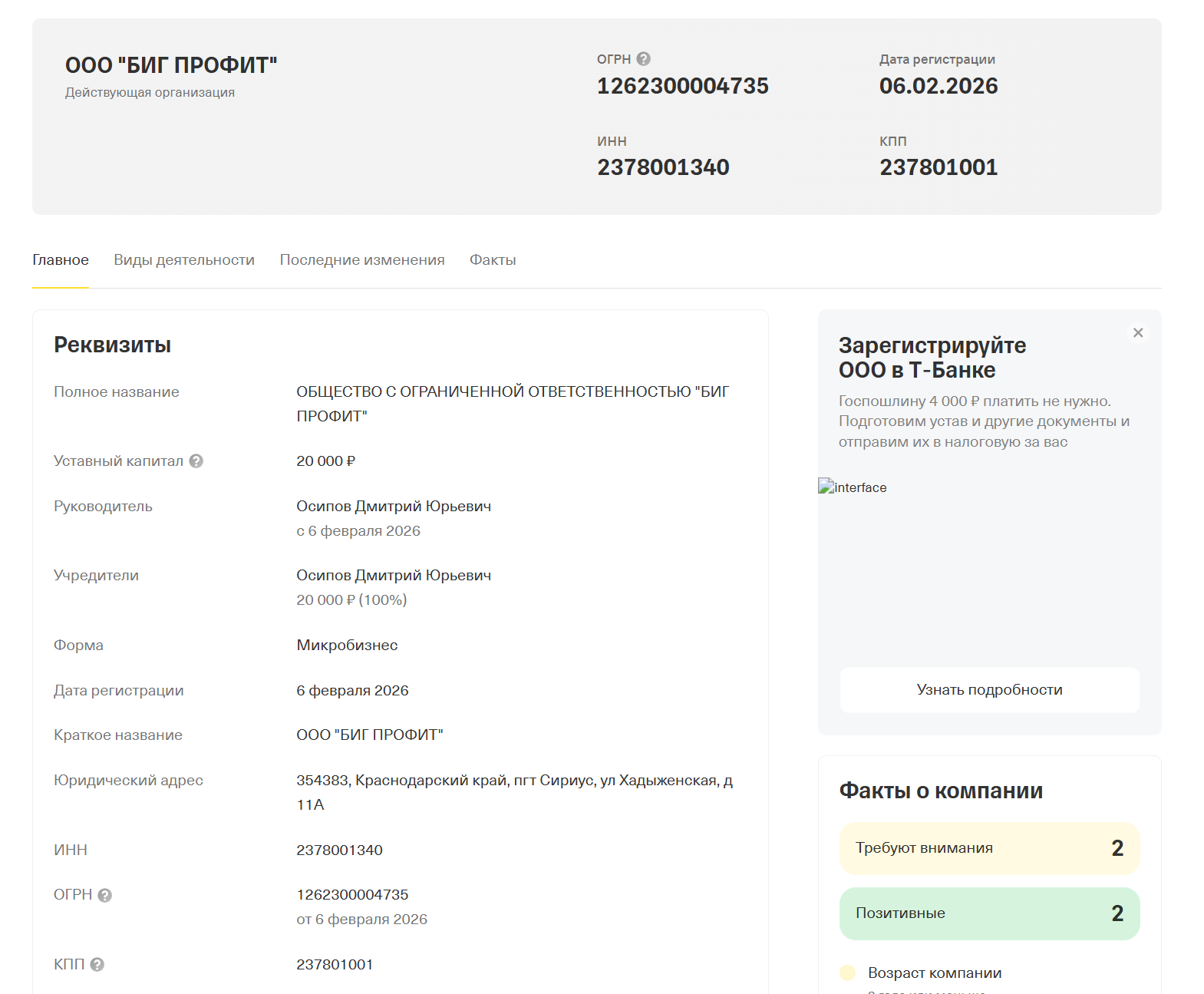Click ИНН value 2378001340 in Реквизиты list
Screen dimensions: 1204x994
(x=339, y=850)
